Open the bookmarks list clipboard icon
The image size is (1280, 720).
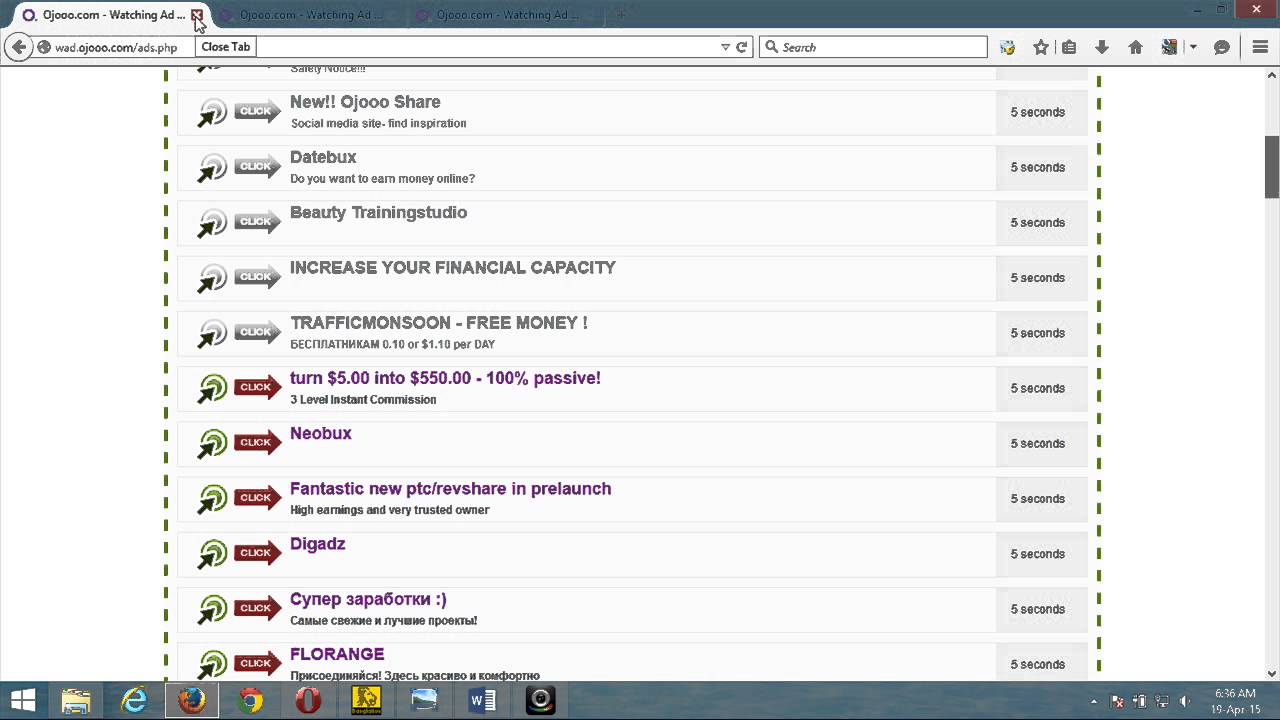pos(1069,47)
